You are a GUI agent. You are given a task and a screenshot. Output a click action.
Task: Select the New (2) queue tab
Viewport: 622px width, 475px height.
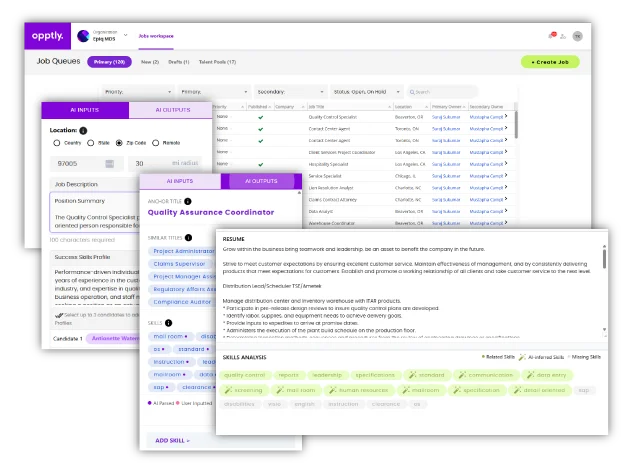pos(150,62)
